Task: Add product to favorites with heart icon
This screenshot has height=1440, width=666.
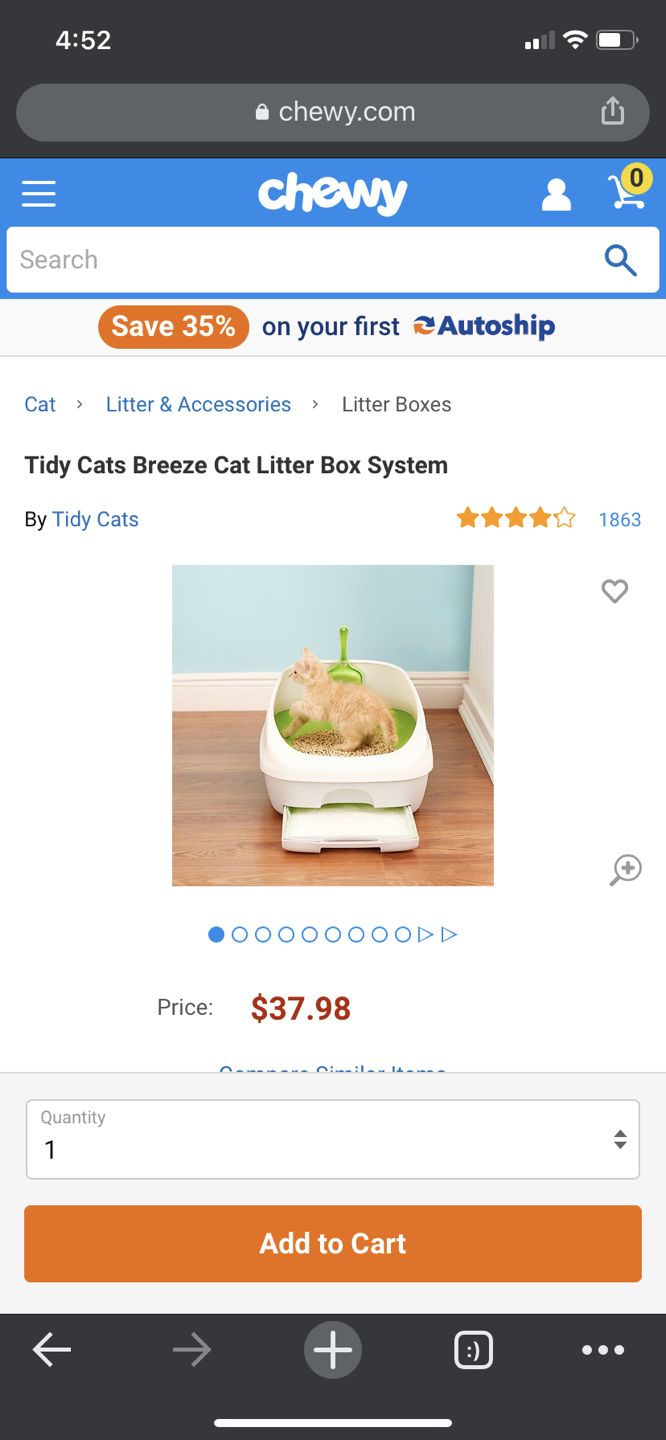Action: [x=615, y=591]
